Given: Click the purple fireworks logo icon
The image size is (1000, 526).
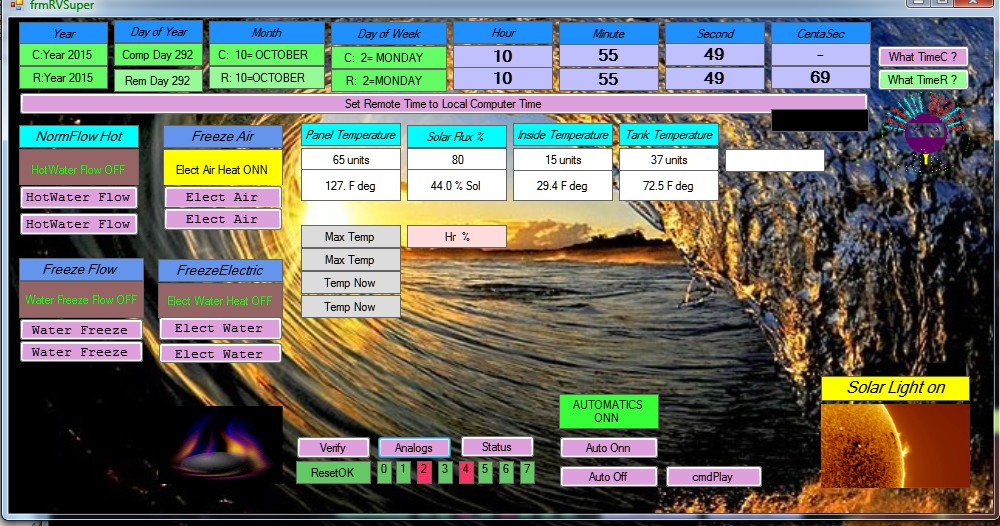Looking at the screenshot, I should click(925, 132).
